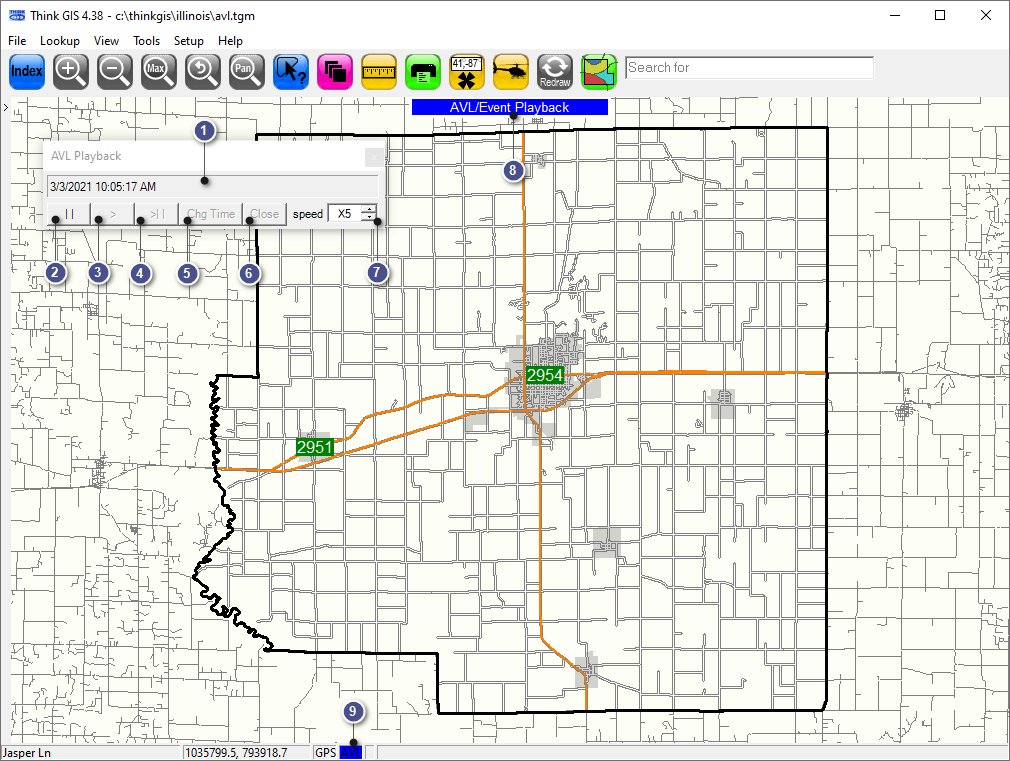Click the AVL/Event Playback banner
The height and width of the screenshot is (761, 1010).
coord(510,107)
